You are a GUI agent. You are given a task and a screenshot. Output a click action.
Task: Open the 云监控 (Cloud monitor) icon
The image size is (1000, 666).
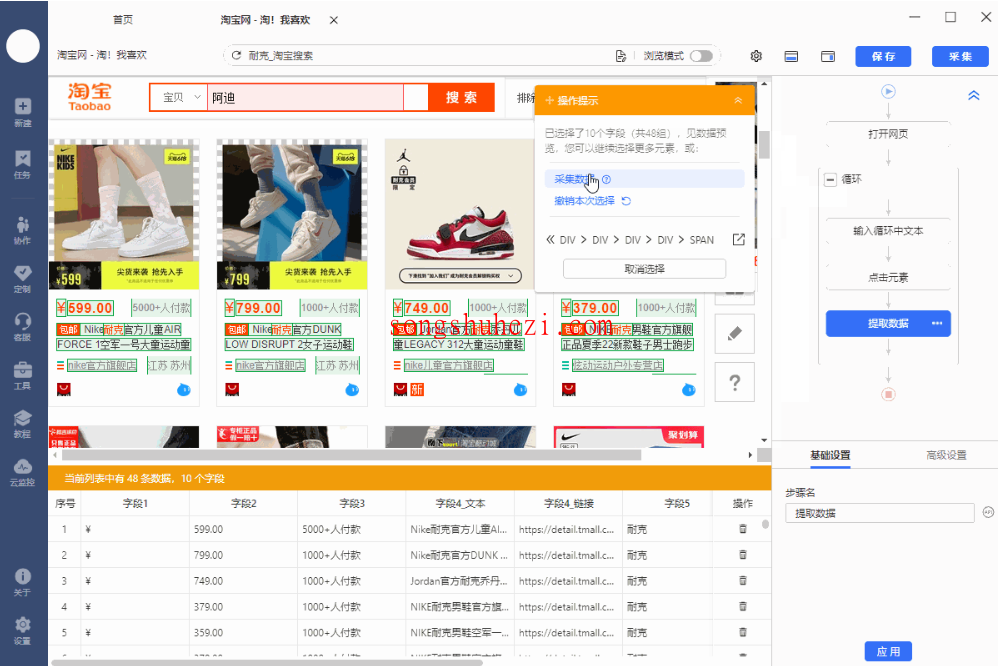point(23,472)
